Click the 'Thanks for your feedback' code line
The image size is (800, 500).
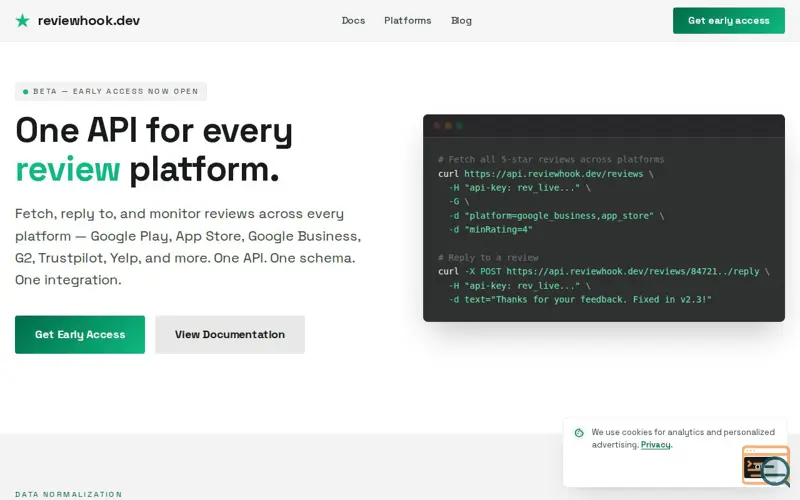coord(580,299)
